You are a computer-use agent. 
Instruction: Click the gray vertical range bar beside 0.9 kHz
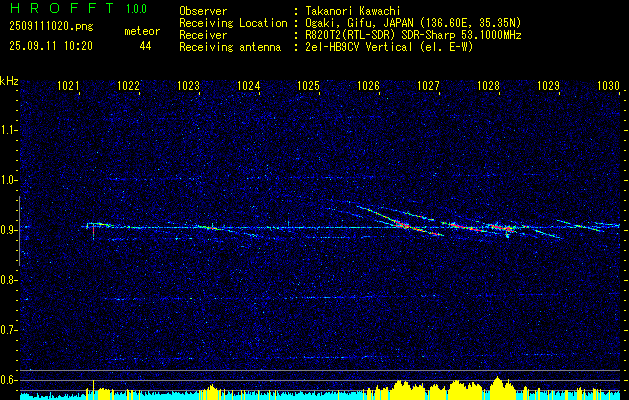tap(19, 231)
